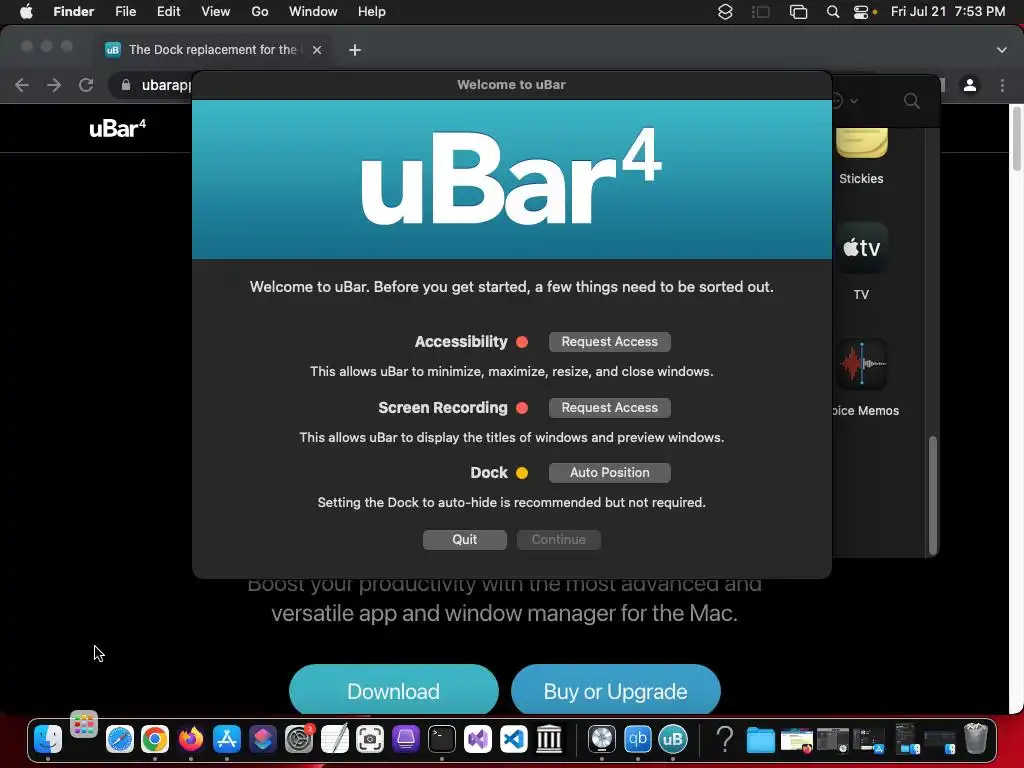This screenshot has width=1024, height=768.
Task: Open the App Store Dock icon
Action: point(227,739)
